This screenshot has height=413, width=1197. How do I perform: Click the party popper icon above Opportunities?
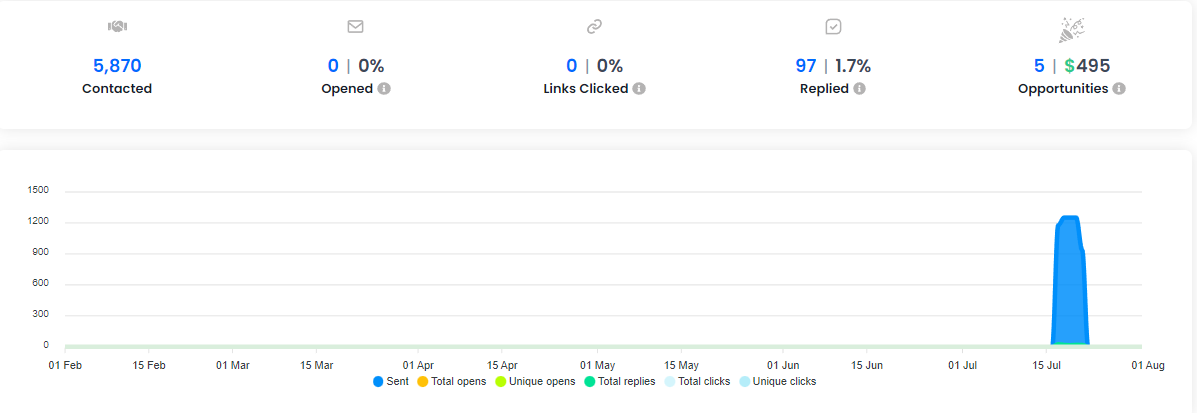(1071, 29)
